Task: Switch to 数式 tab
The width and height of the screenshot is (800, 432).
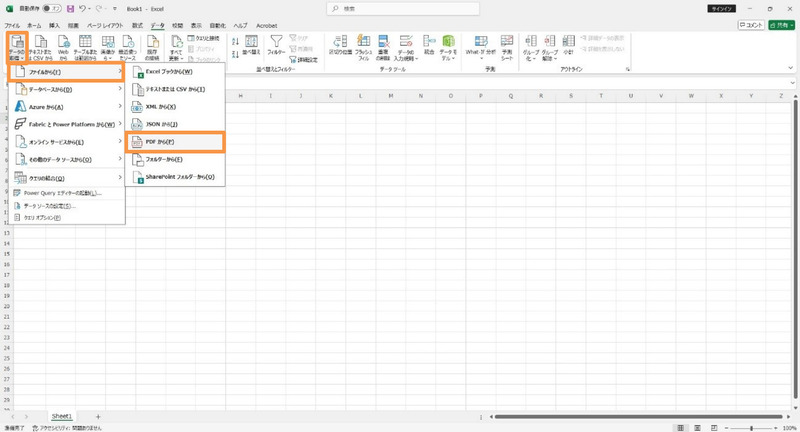Action: coord(137,26)
